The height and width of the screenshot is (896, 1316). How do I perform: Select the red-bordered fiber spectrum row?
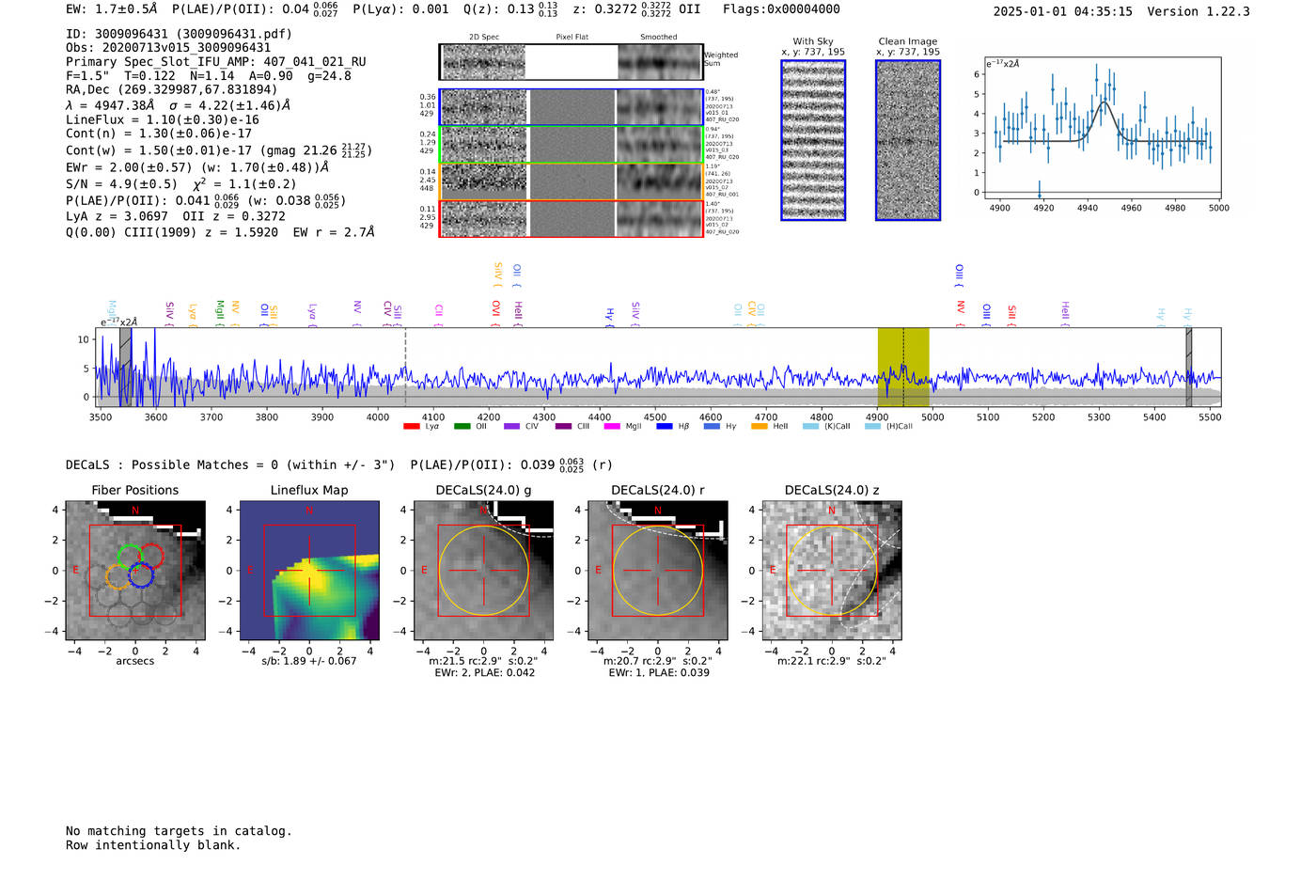pyautogui.click(x=571, y=218)
